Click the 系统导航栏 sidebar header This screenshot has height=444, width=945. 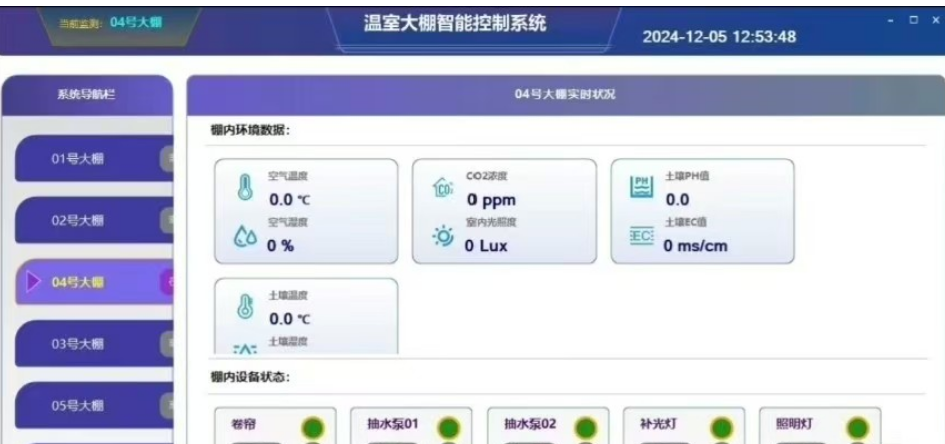pyautogui.click(x=86, y=94)
